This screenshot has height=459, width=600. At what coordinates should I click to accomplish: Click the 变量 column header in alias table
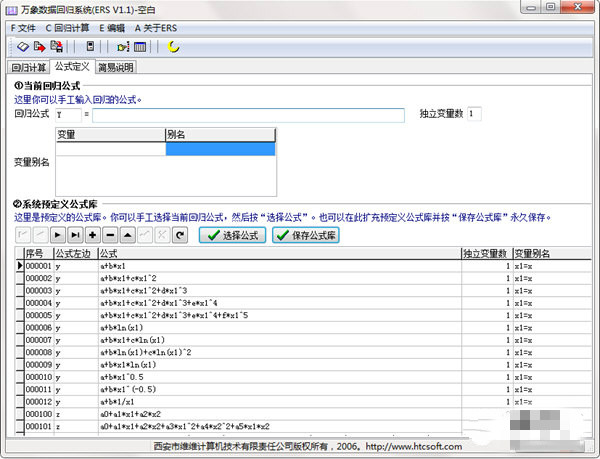111,135
